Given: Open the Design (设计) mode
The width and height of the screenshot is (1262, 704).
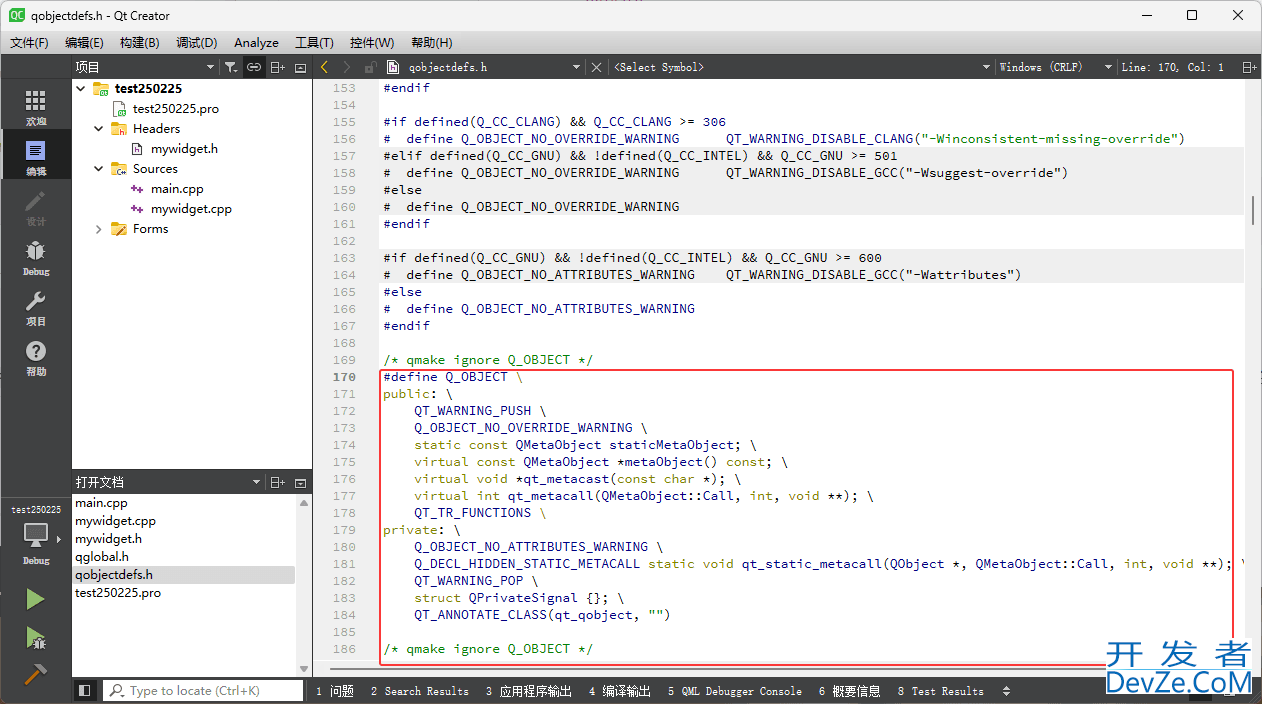Looking at the screenshot, I should tap(36, 208).
